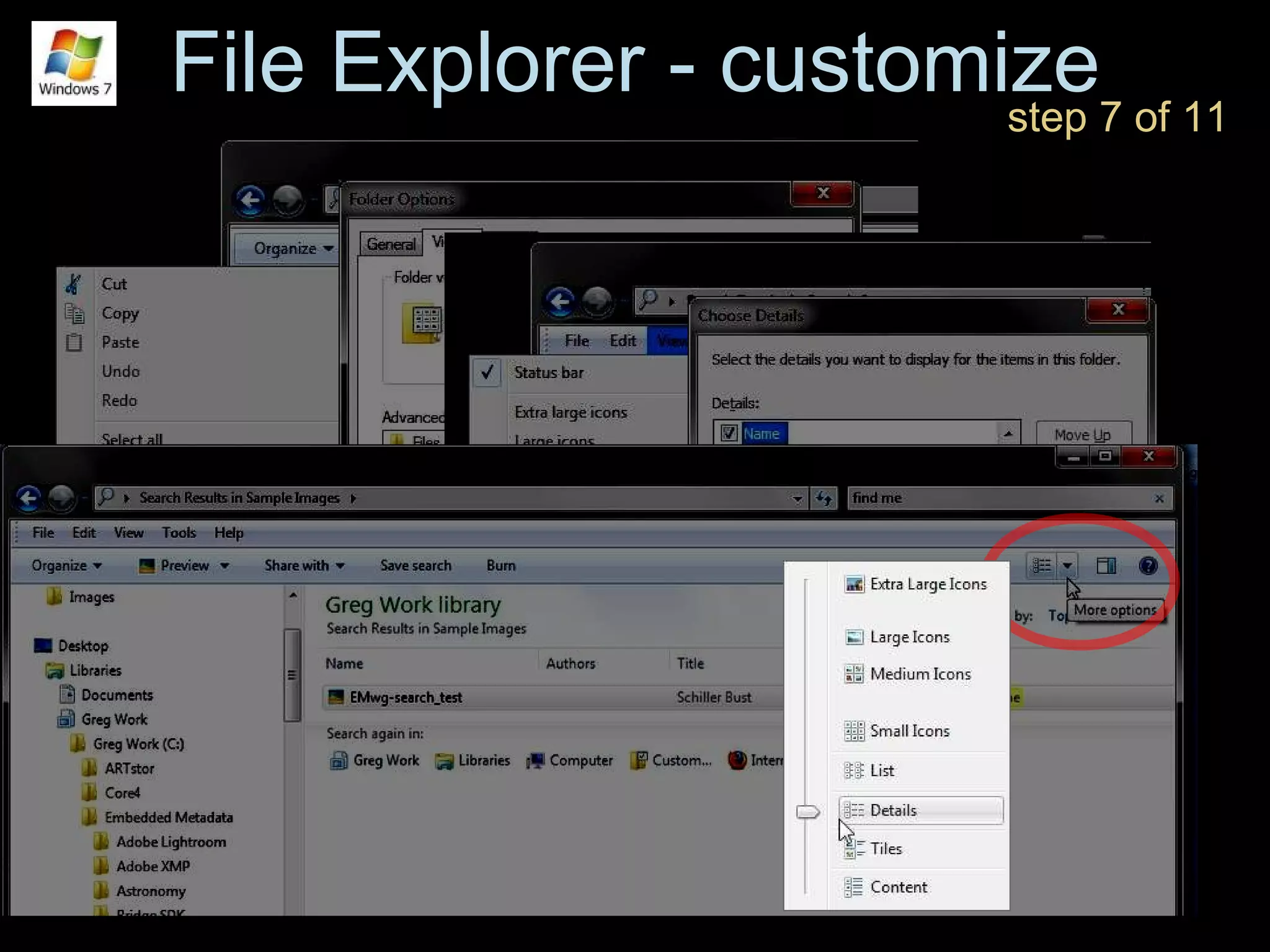The width and height of the screenshot is (1270, 952).
Task: Sort by the Title column header
Action: pyautogui.click(x=690, y=663)
